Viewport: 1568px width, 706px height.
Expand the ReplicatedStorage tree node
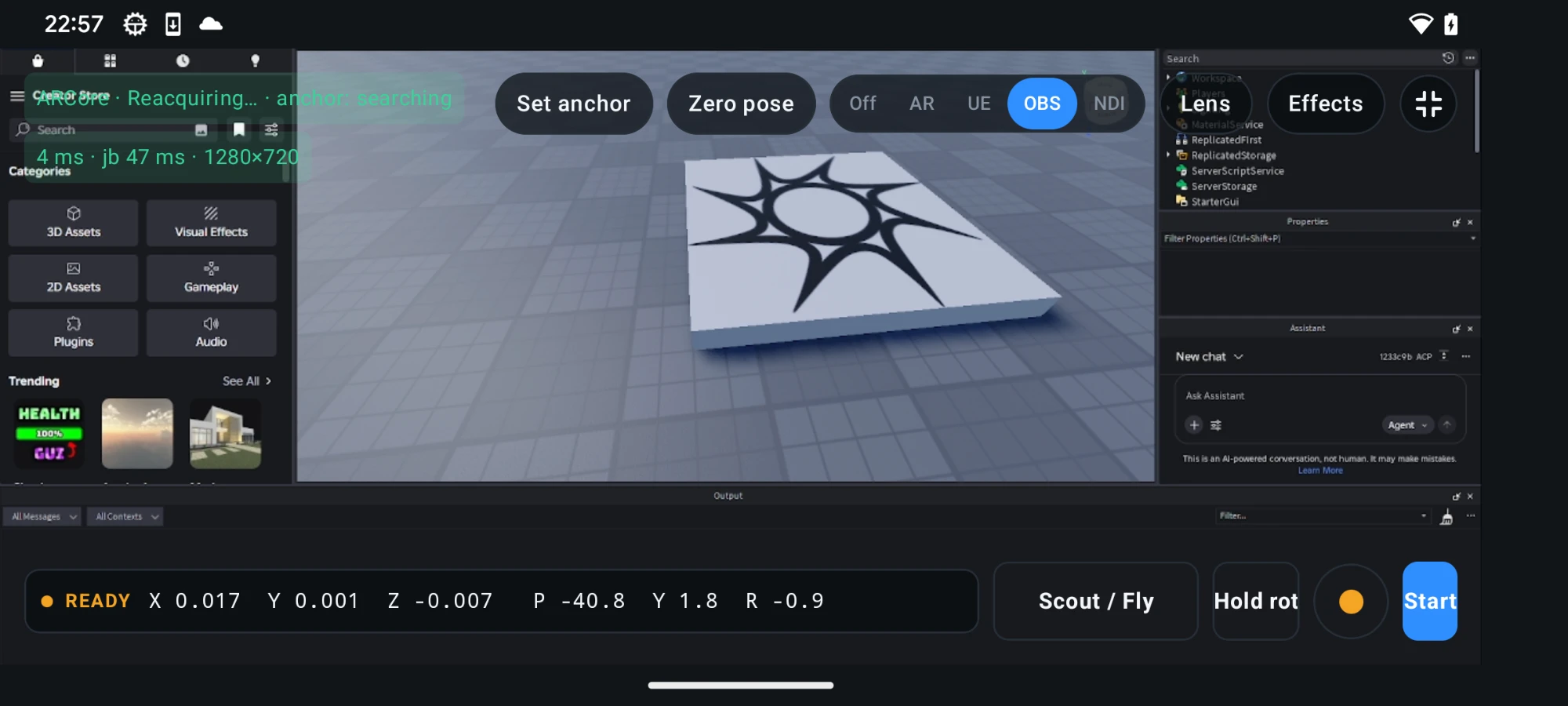[x=1168, y=155]
